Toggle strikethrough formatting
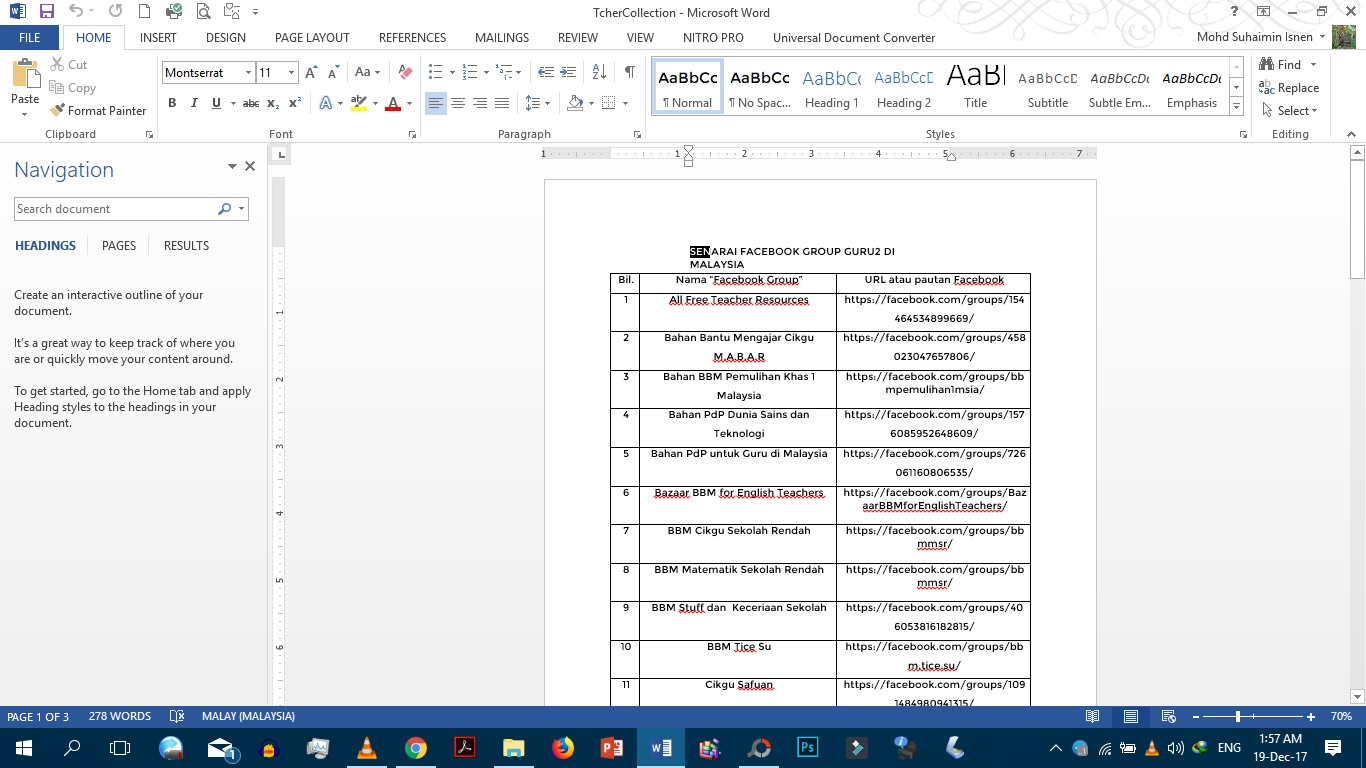Screen dimensions: 1366x768 (251, 103)
